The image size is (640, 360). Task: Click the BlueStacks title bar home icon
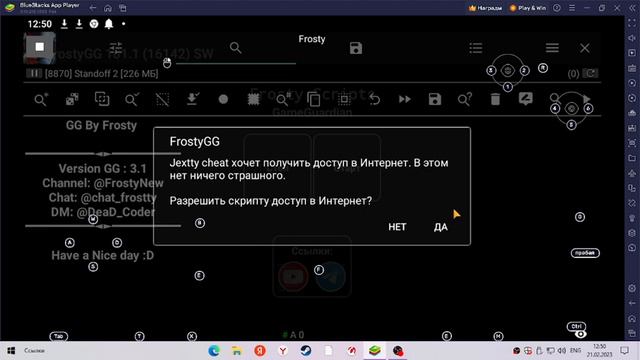(x=108, y=8)
